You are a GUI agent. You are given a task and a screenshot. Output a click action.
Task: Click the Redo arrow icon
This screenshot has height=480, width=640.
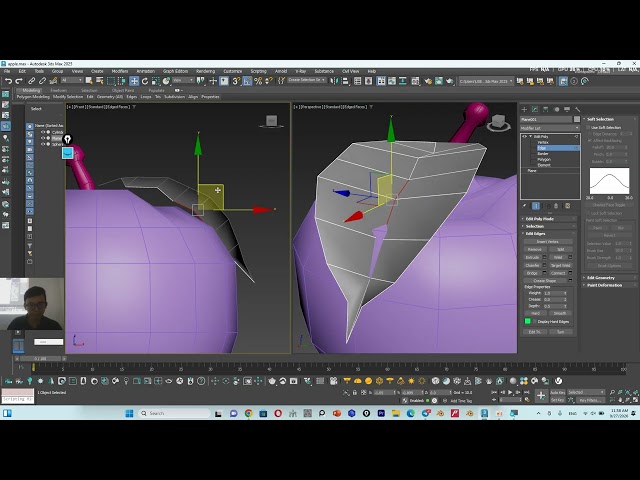click(18, 81)
